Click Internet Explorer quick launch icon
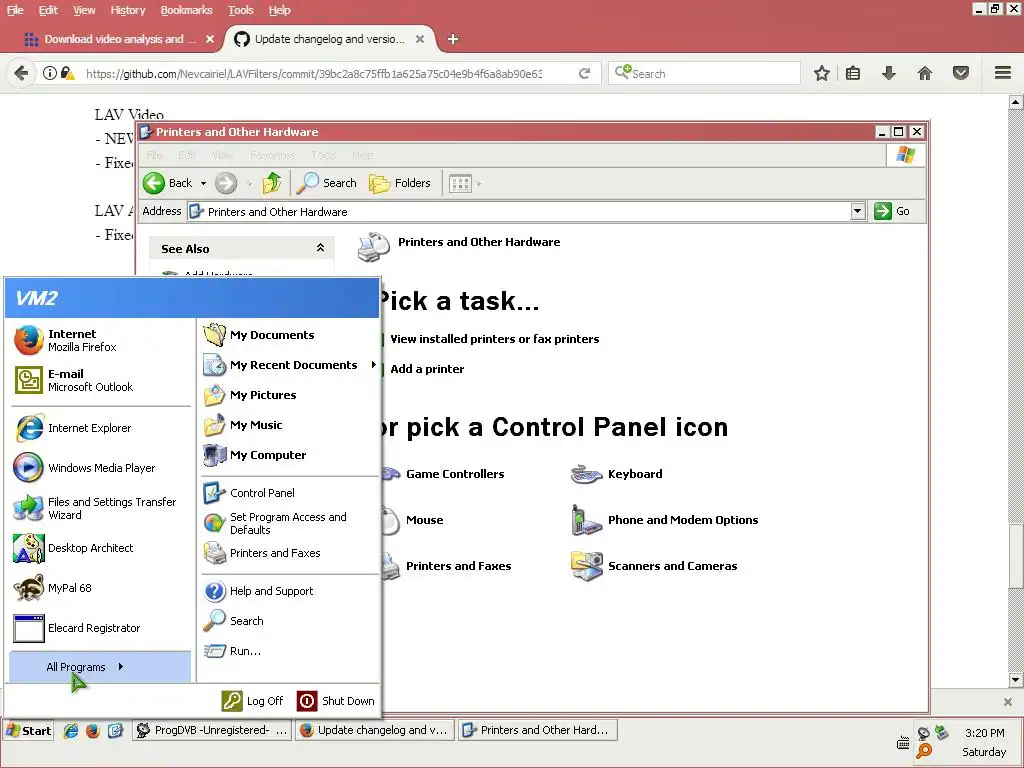Image resolution: width=1024 pixels, height=768 pixels. 71,731
